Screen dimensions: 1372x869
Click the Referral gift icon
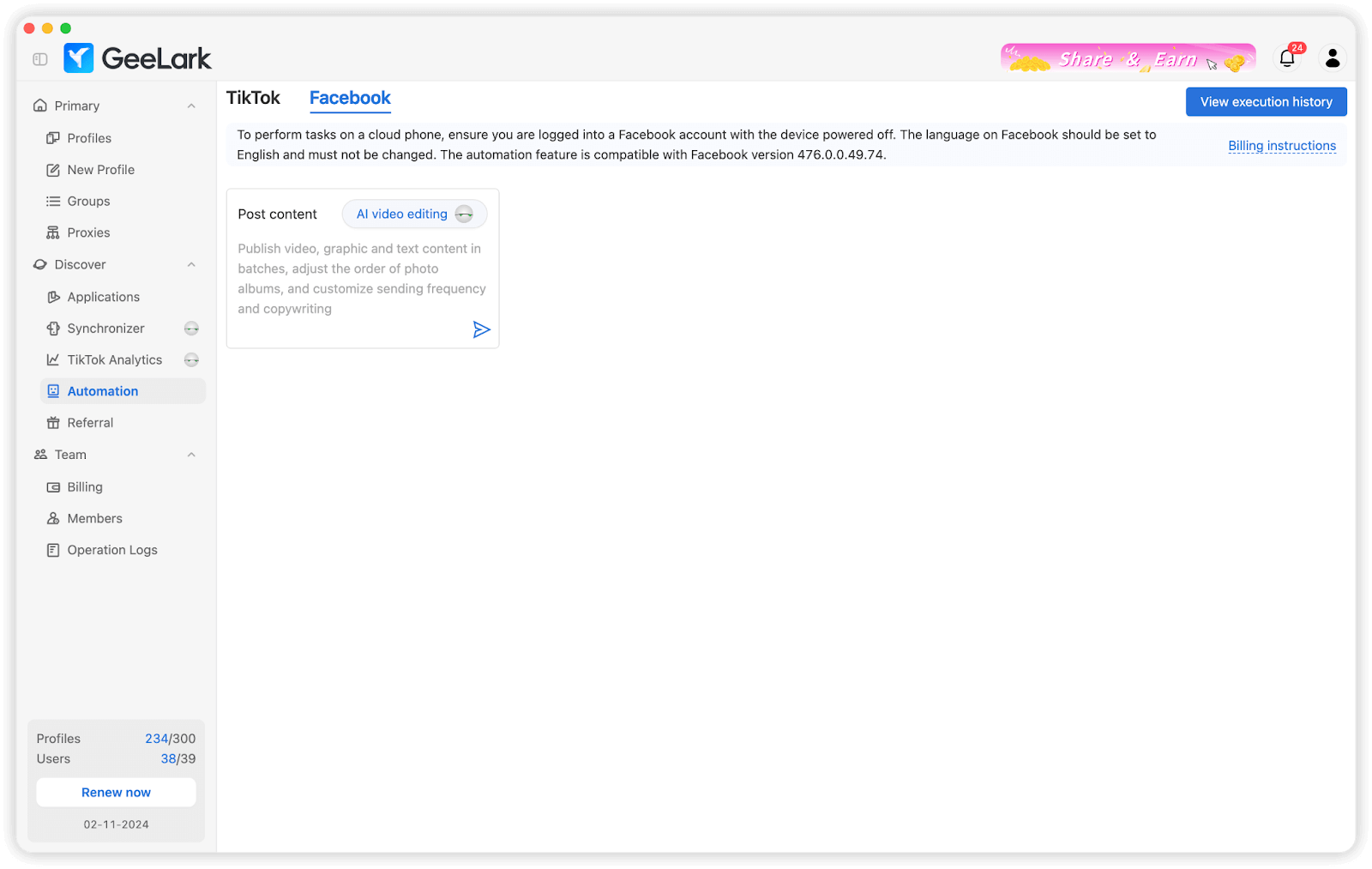click(x=53, y=423)
